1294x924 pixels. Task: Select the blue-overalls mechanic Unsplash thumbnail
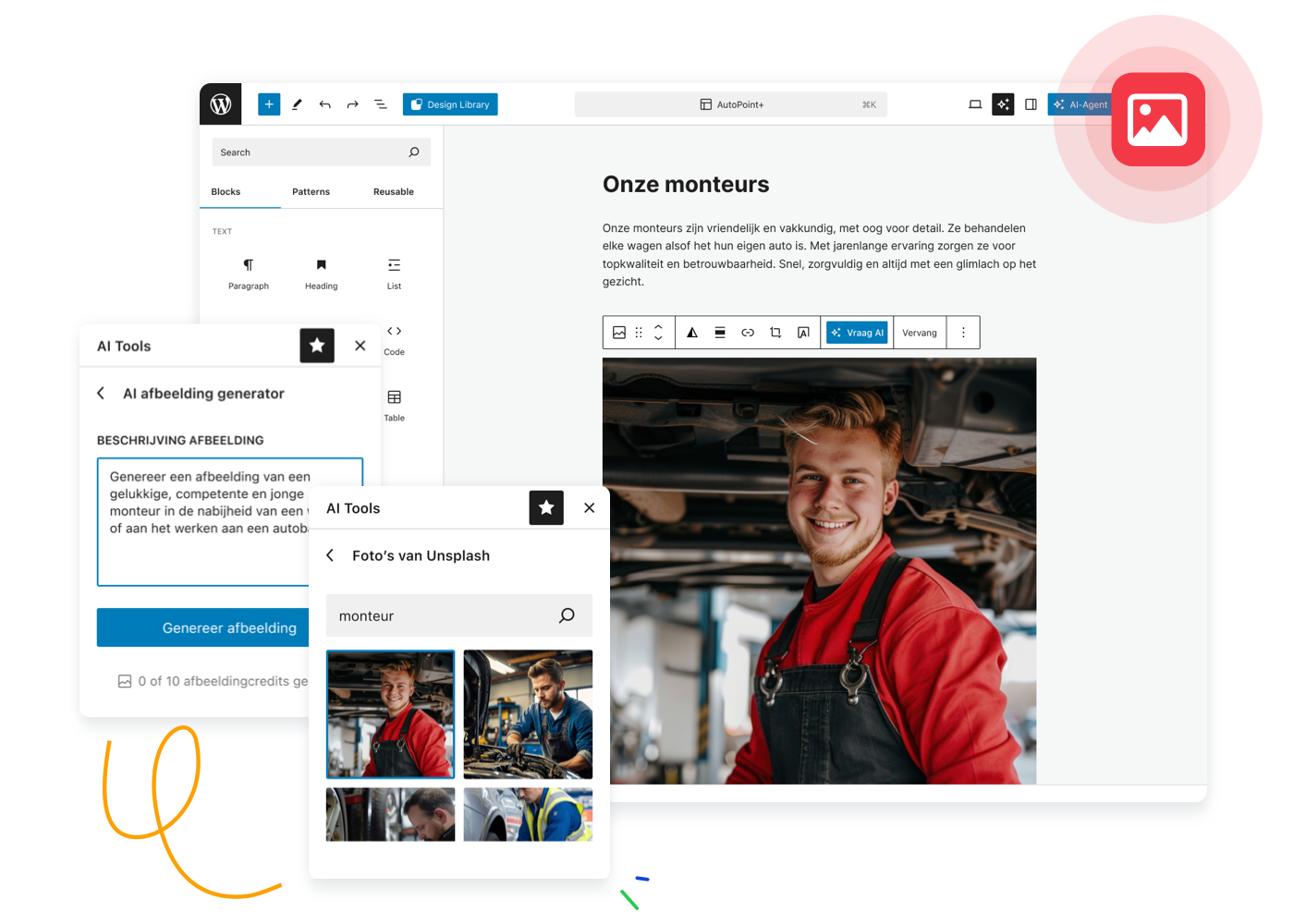coord(528,714)
